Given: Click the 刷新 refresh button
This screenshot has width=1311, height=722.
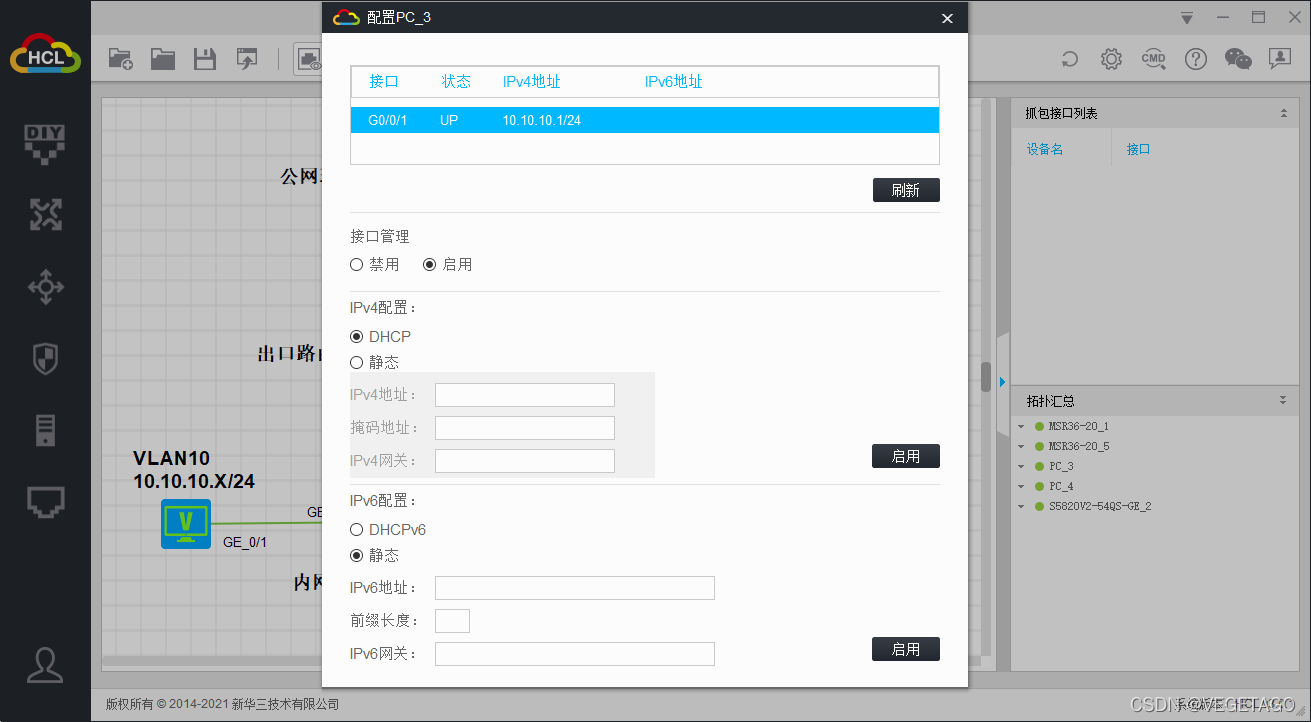Looking at the screenshot, I should point(905,190).
